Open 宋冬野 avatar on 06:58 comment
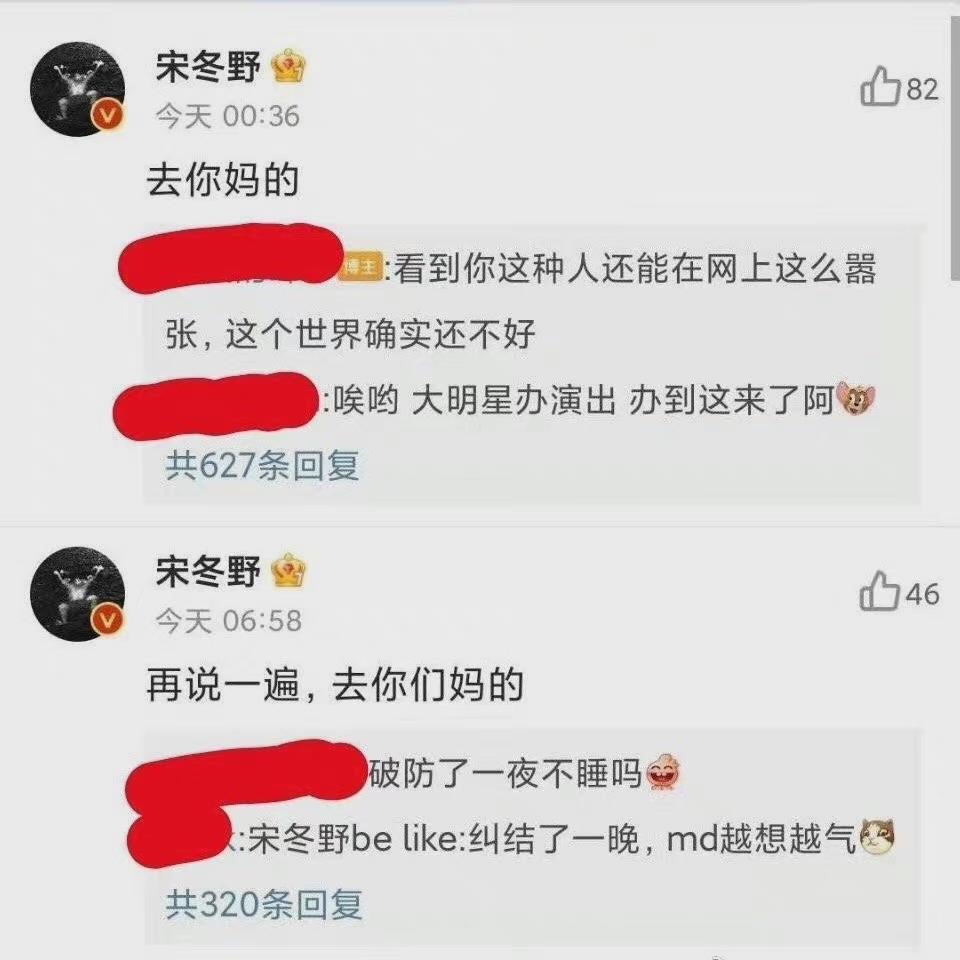 [78, 594]
